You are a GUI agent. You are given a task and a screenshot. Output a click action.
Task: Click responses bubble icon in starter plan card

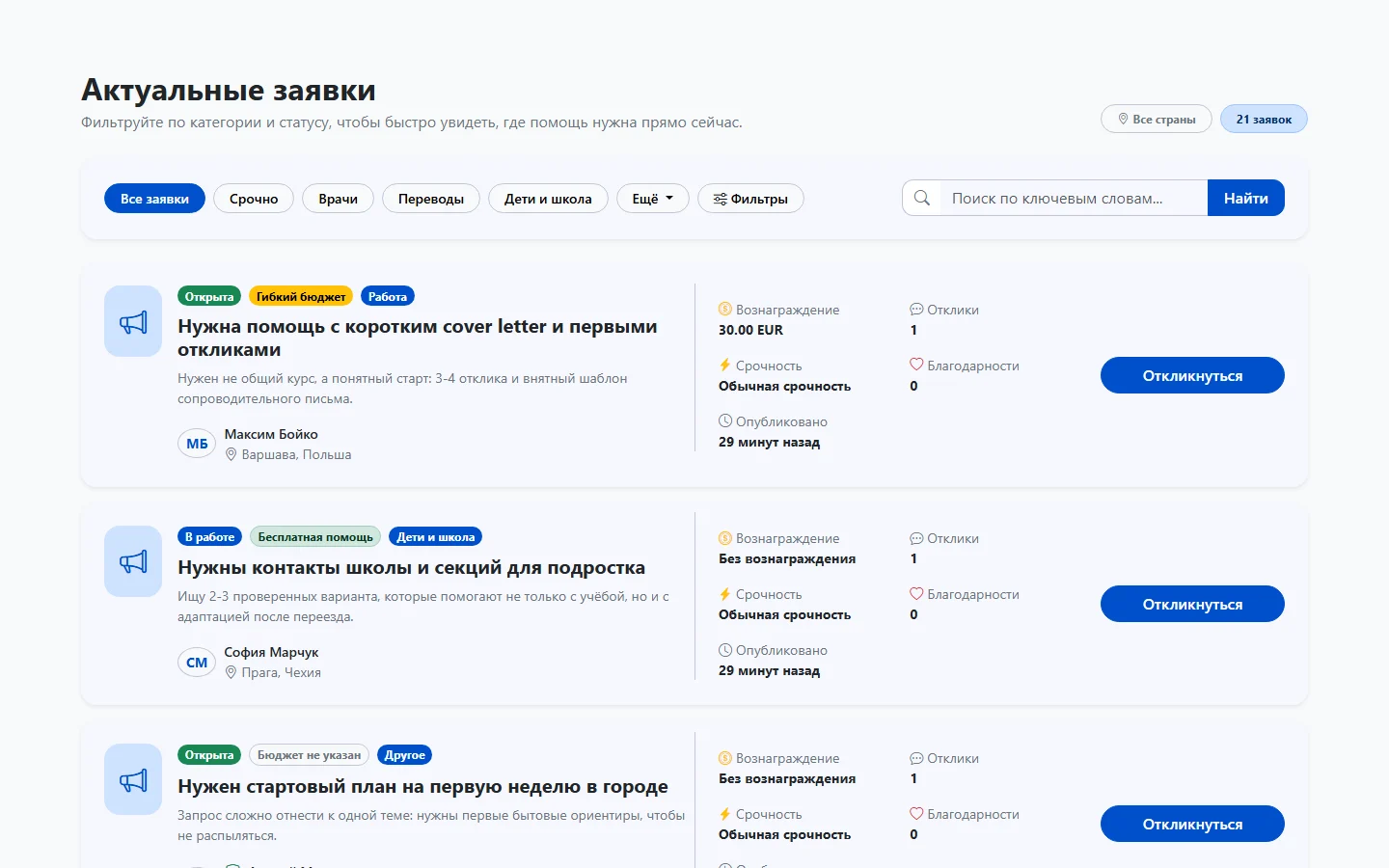tap(916, 758)
